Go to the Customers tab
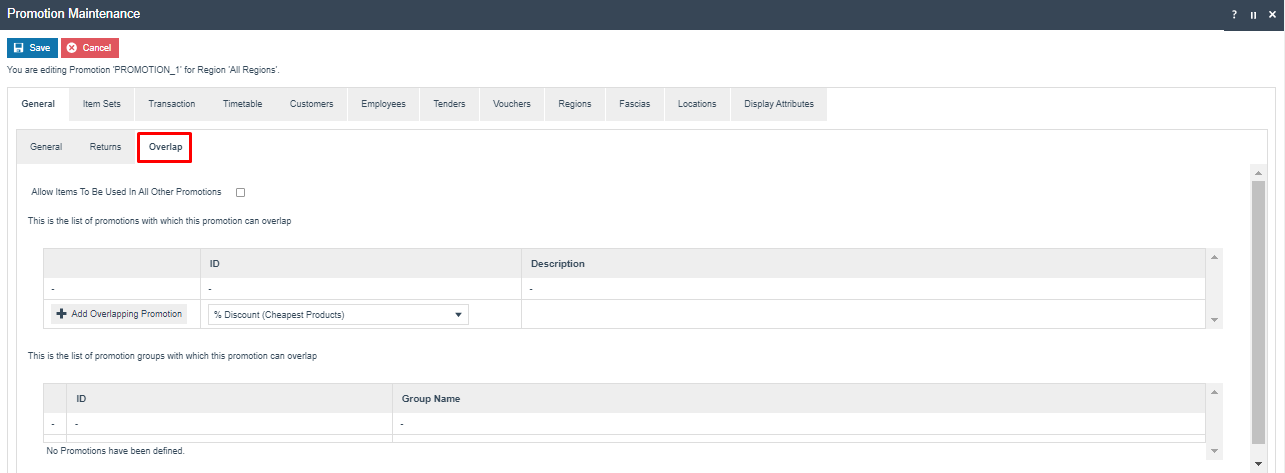1285x473 pixels. click(x=312, y=104)
